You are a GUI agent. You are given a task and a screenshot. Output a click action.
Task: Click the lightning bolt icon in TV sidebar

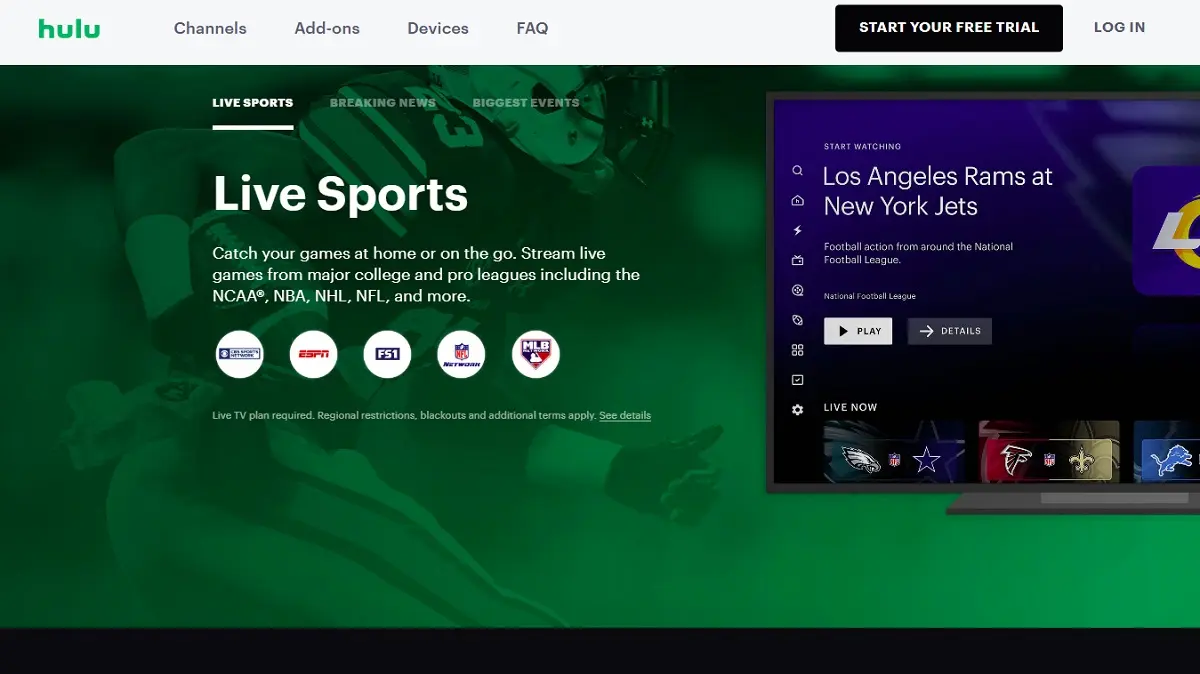797,231
